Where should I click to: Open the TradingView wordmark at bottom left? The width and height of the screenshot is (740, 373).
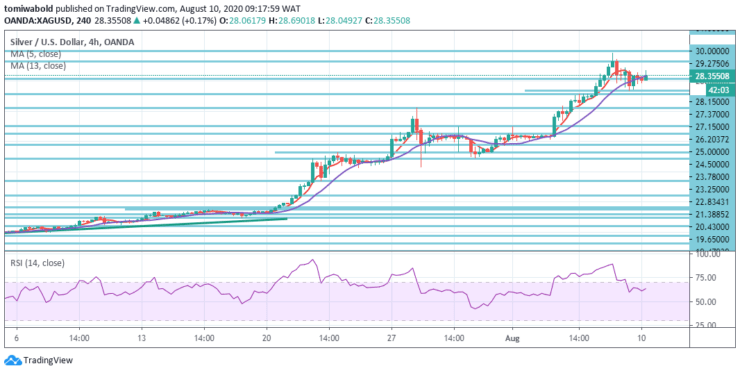tap(48, 361)
